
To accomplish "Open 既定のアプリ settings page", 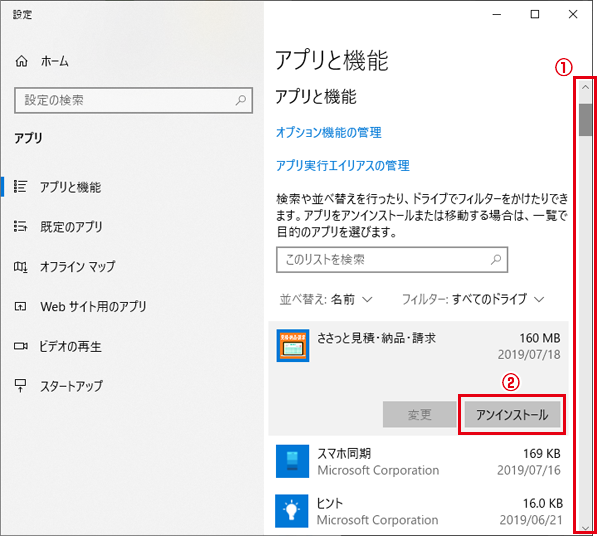I will pos(70,227).
